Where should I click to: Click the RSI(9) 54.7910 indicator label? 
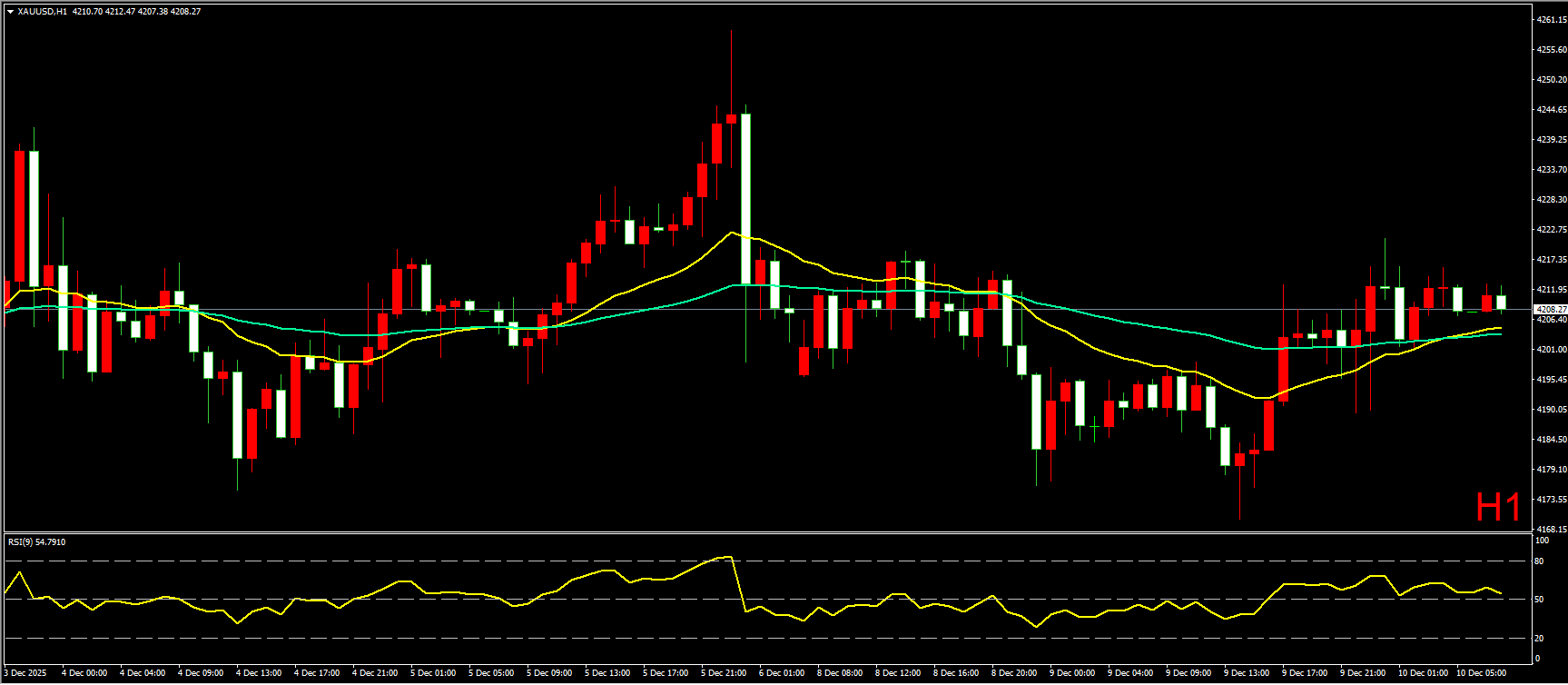pos(36,542)
